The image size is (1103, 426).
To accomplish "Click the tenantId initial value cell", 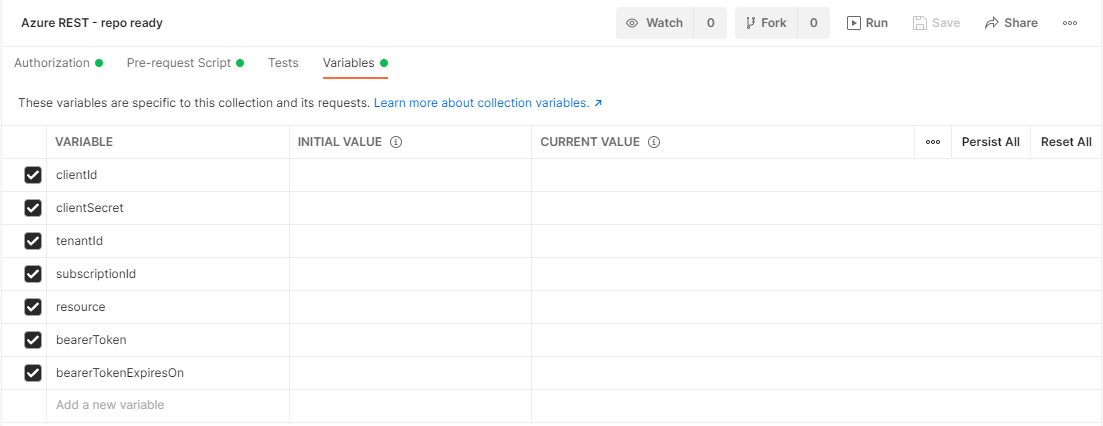I will coord(410,241).
